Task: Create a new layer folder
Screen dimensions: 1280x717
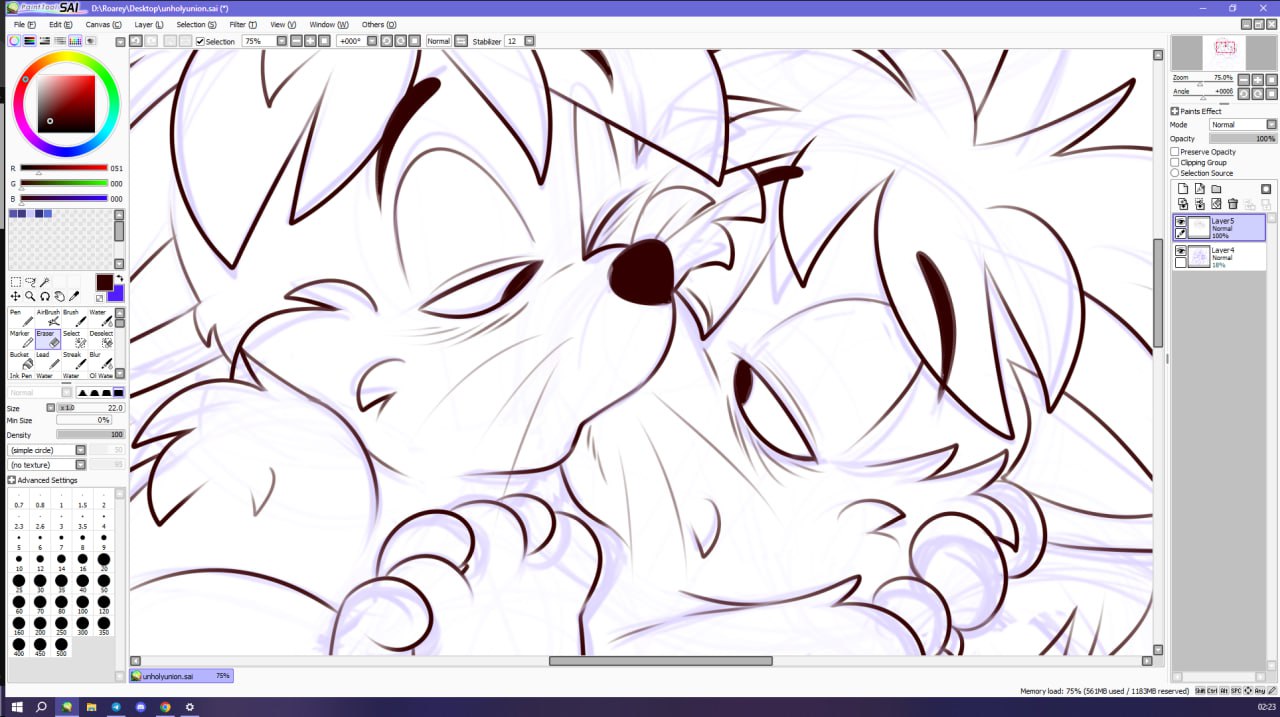Action: pyautogui.click(x=1216, y=189)
